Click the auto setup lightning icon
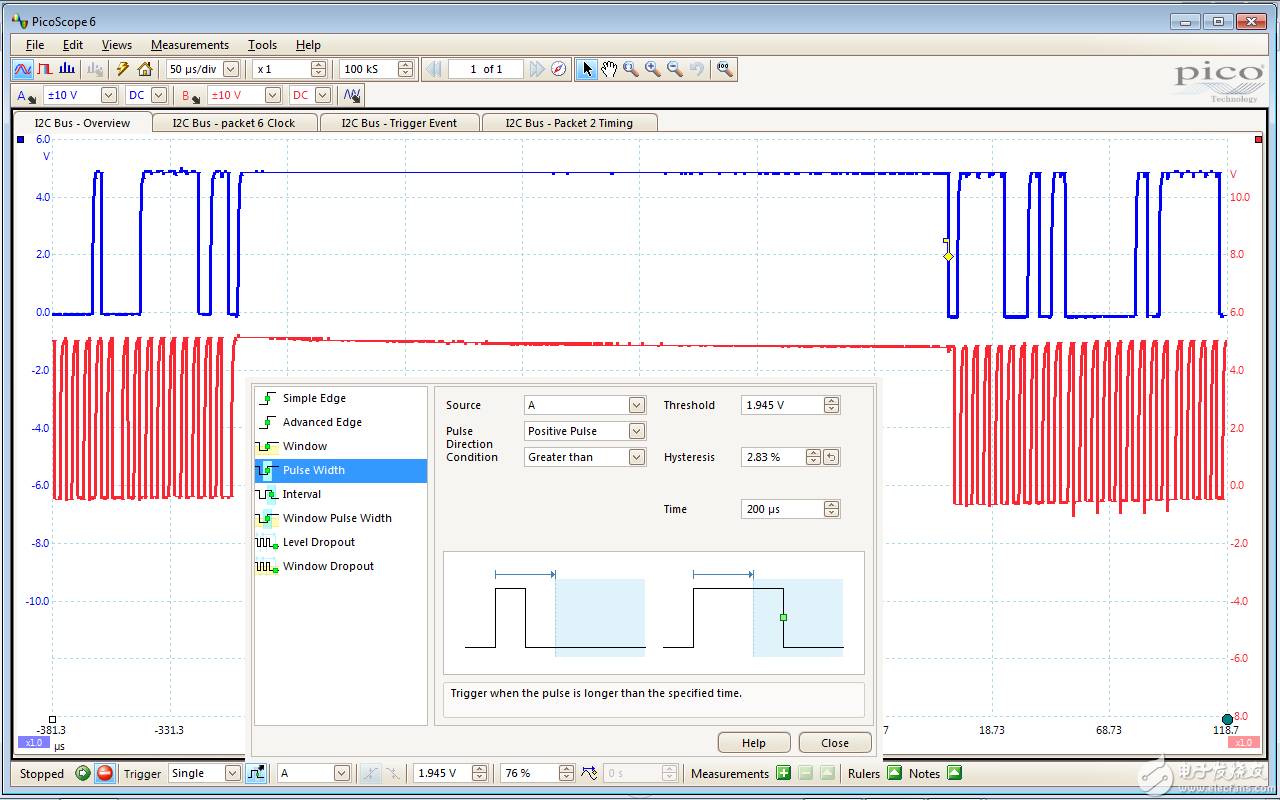The height and width of the screenshot is (800, 1280). [x=123, y=69]
